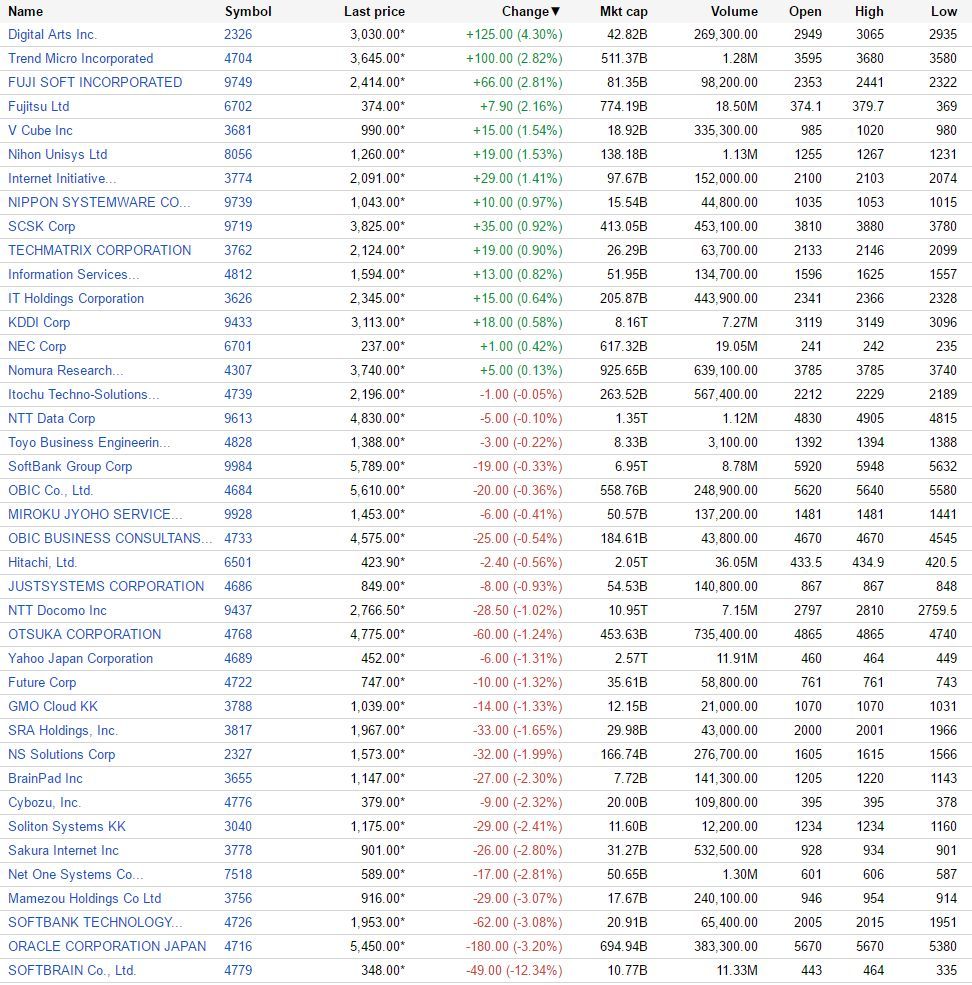The image size is (972, 985).
Task: Open NS Solutions Corp link
Action: [62, 754]
